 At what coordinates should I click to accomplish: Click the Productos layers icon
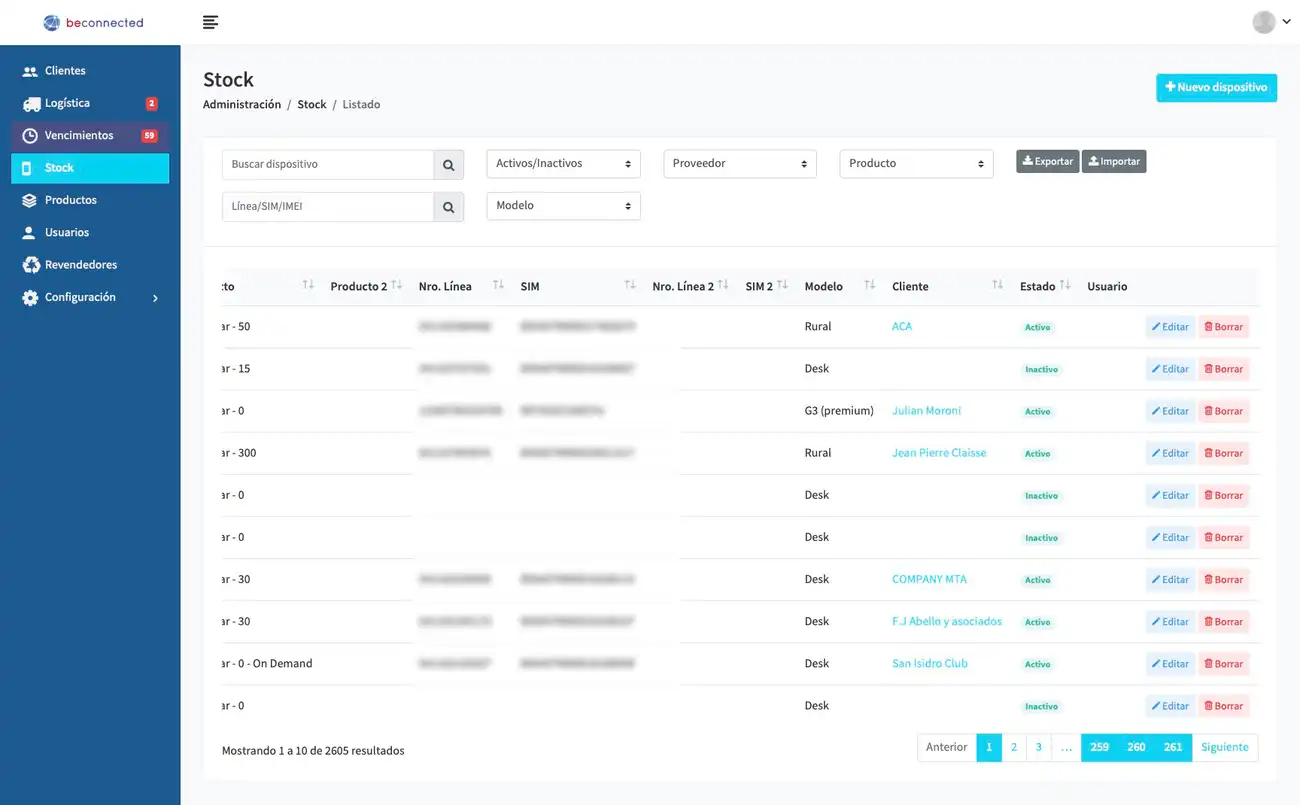pos(30,200)
